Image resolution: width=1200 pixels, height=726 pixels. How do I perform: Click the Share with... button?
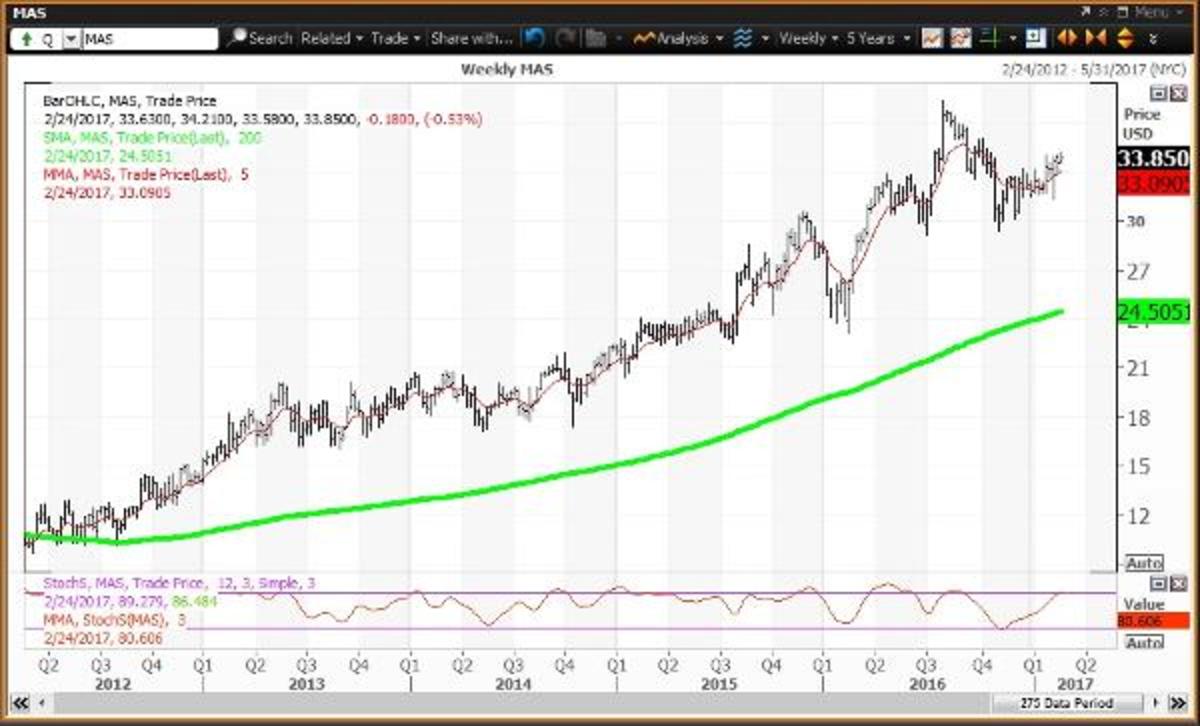[472, 39]
